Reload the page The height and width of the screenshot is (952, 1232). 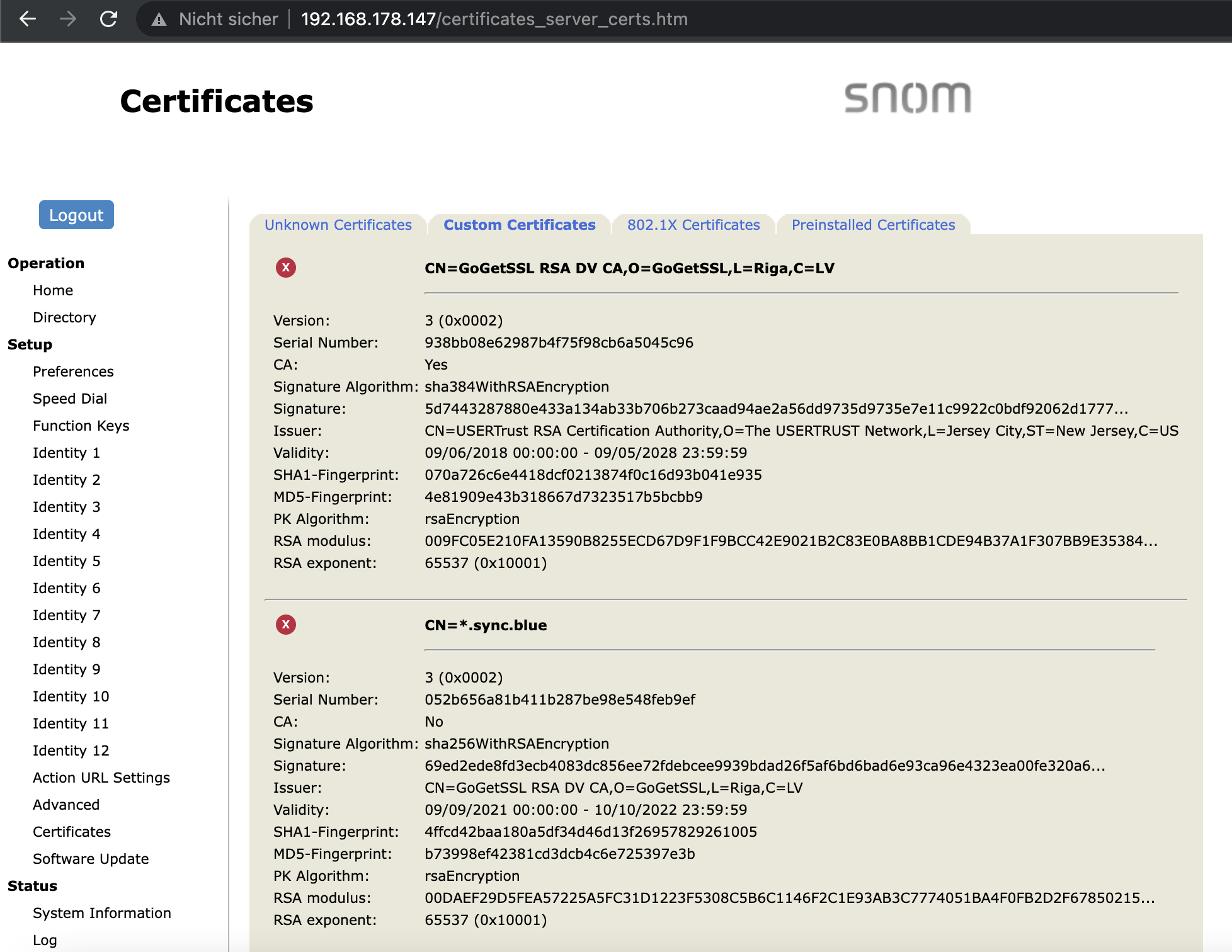108,19
